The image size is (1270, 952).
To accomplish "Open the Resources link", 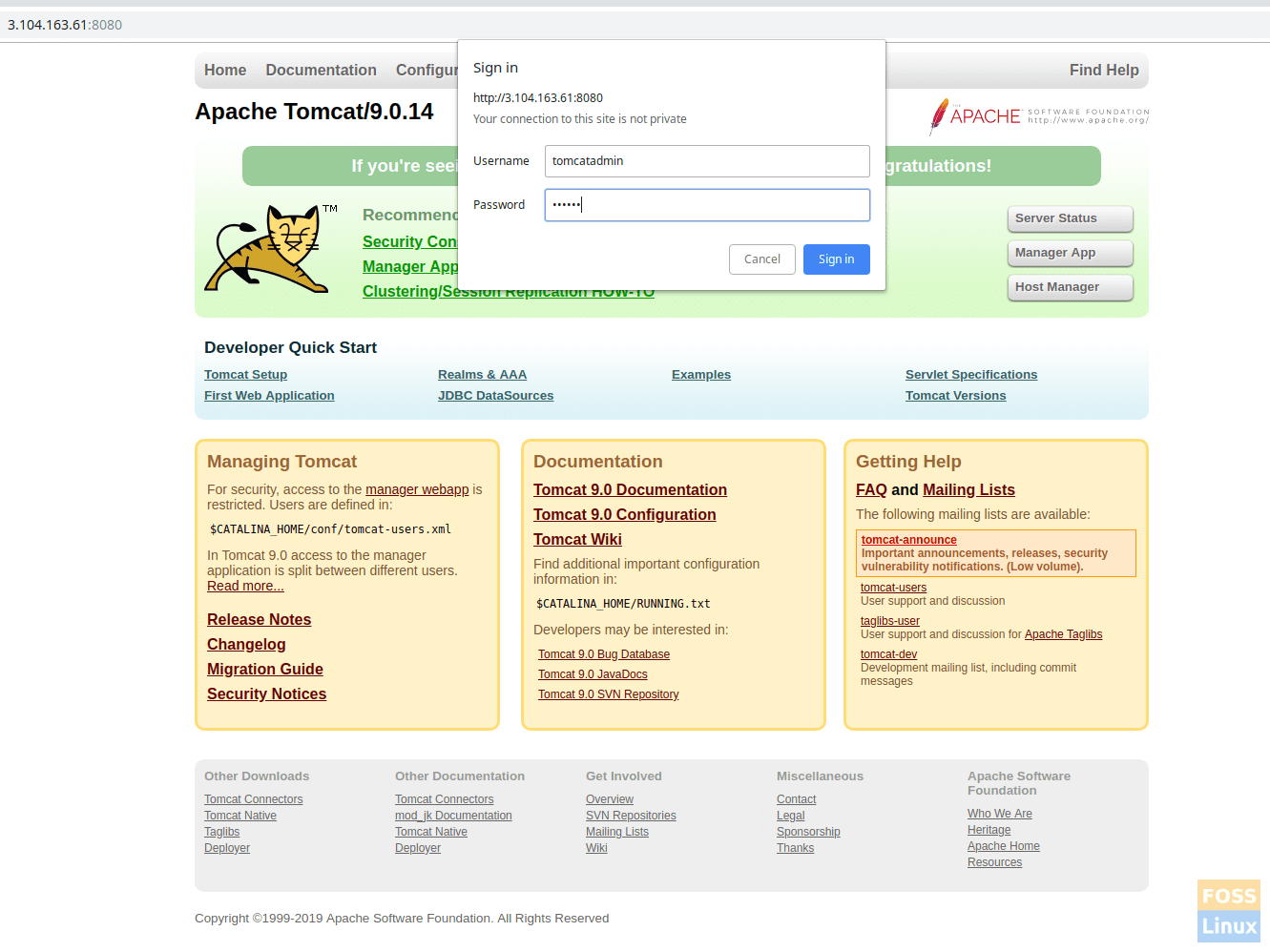I will click(x=994, y=862).
